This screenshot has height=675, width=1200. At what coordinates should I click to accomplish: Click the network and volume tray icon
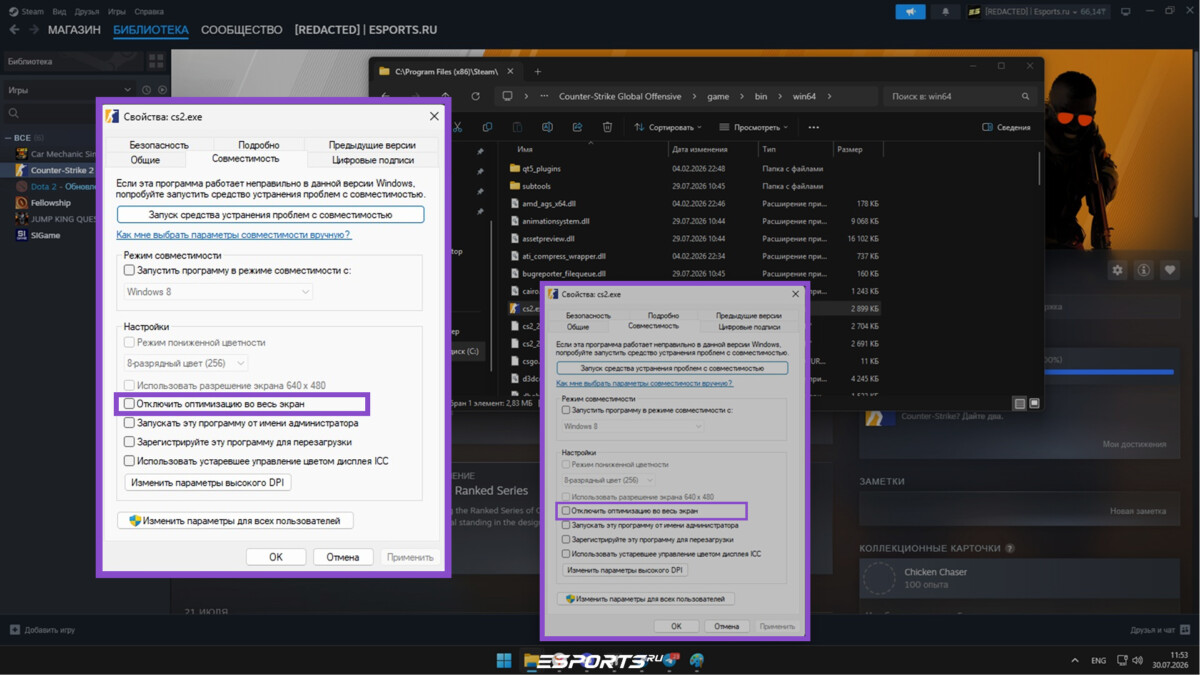(1129, 661)
